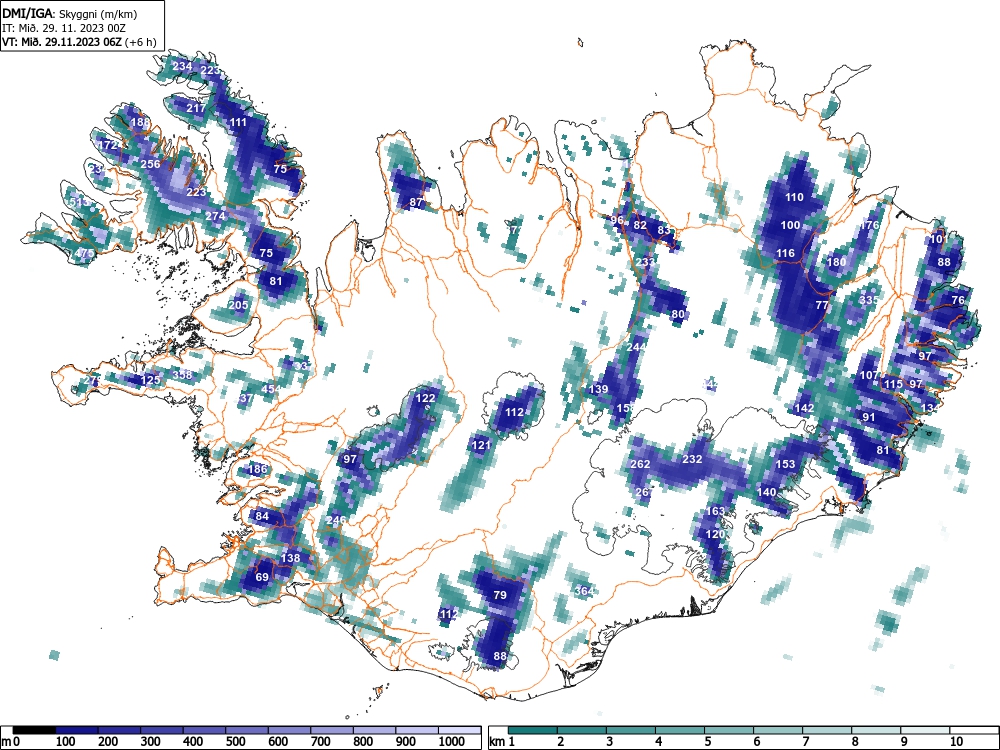Click the map value '246'

(335, 520)
